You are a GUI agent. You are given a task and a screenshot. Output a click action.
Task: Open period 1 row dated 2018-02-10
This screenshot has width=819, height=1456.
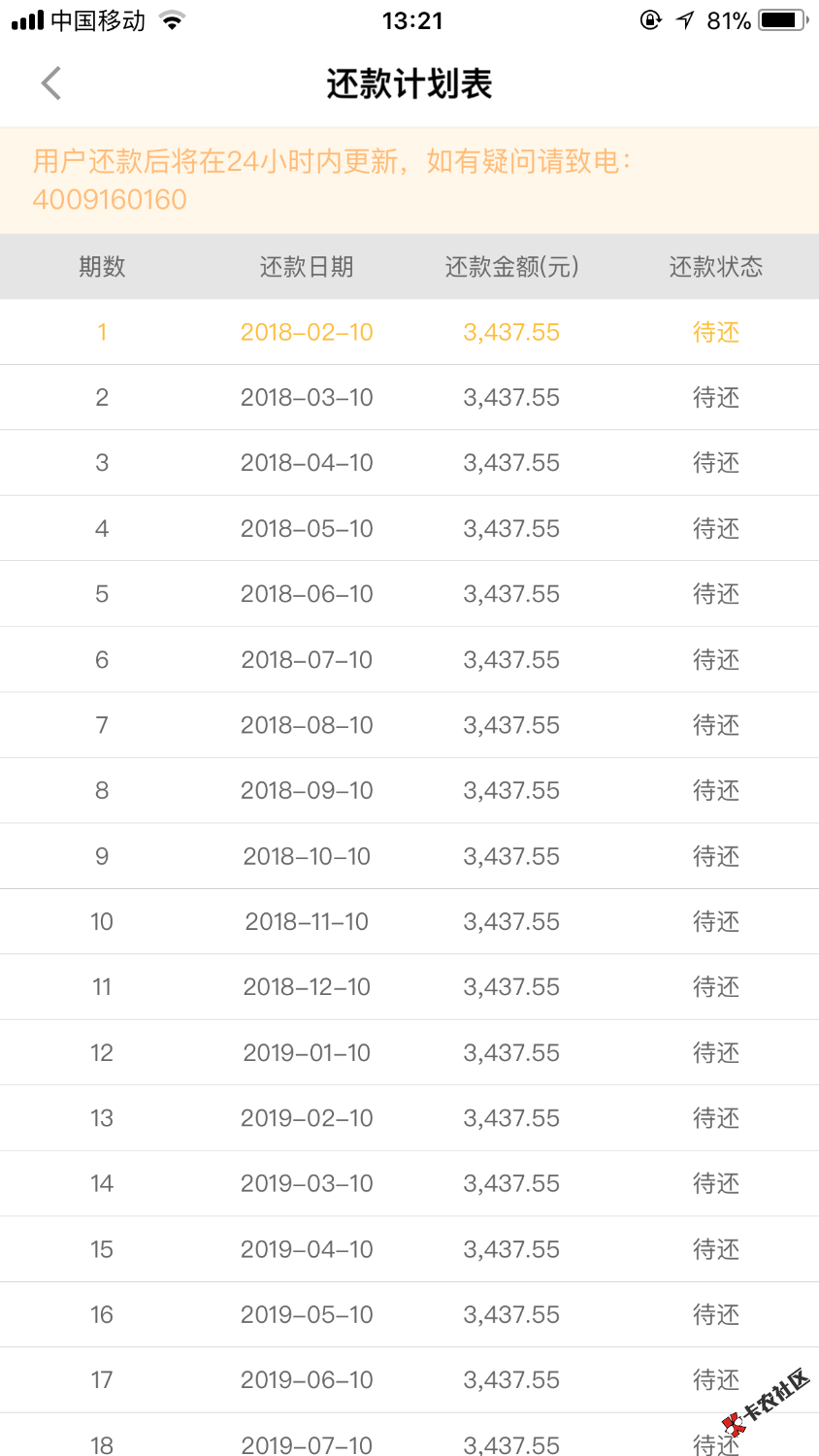coord(409,332)
